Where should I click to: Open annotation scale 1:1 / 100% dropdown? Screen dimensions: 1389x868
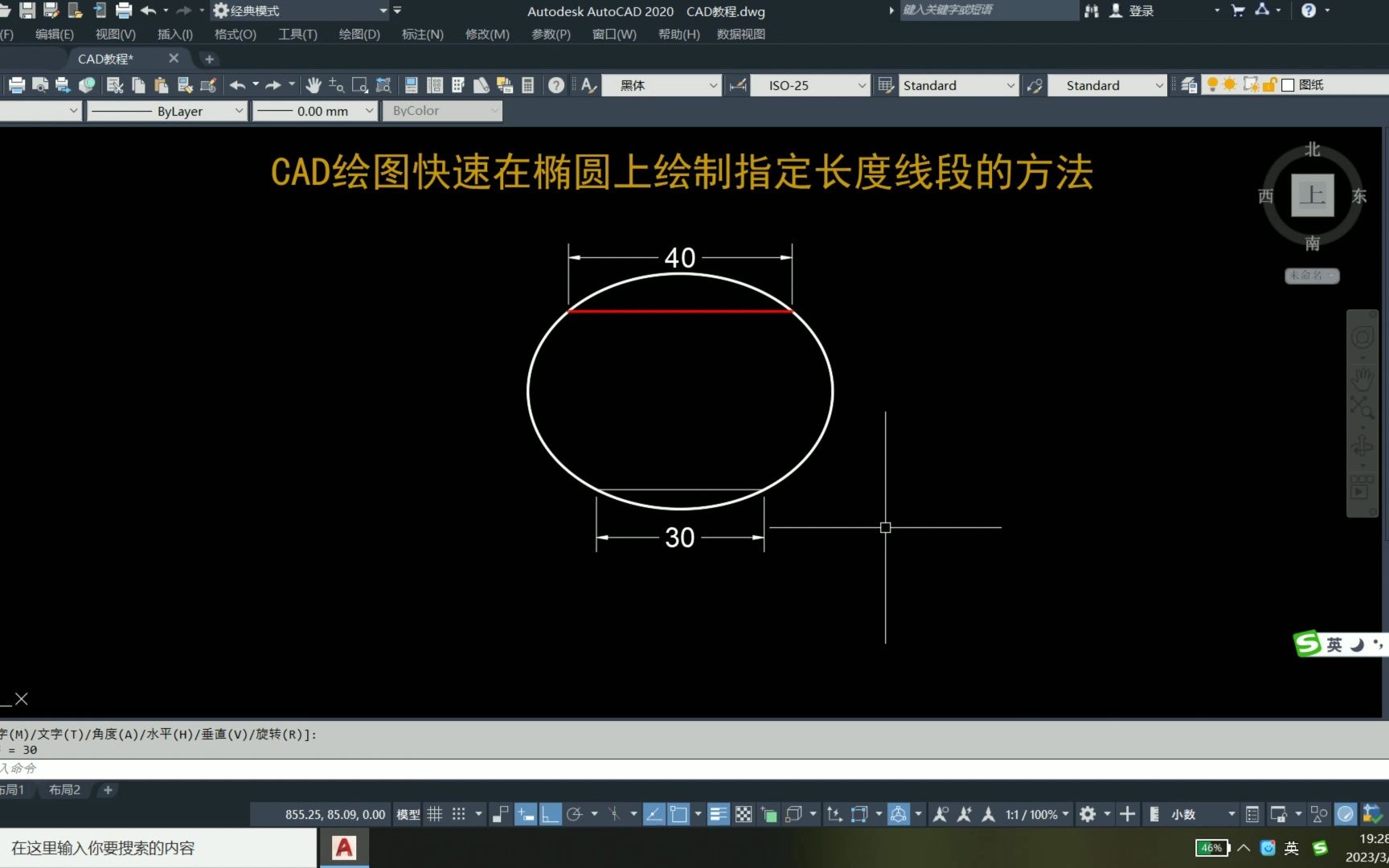pyautogui.click(x=1037, y=814)
